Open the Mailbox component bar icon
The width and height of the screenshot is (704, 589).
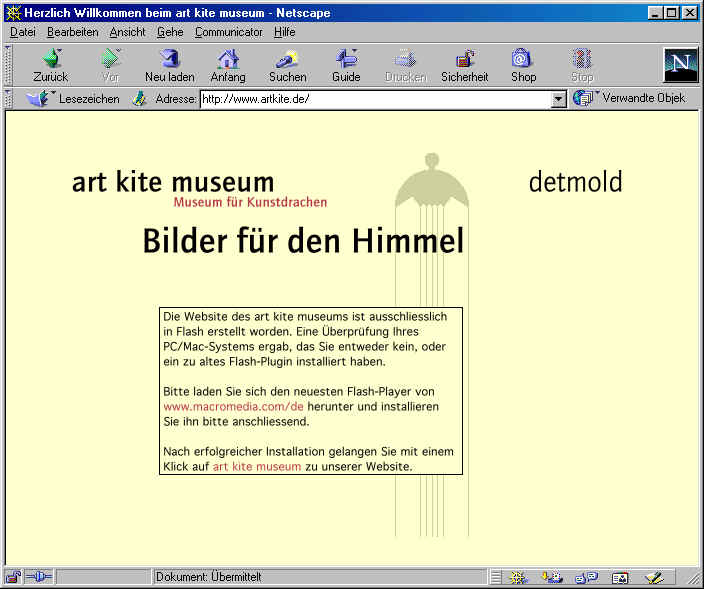click(552, 577)
